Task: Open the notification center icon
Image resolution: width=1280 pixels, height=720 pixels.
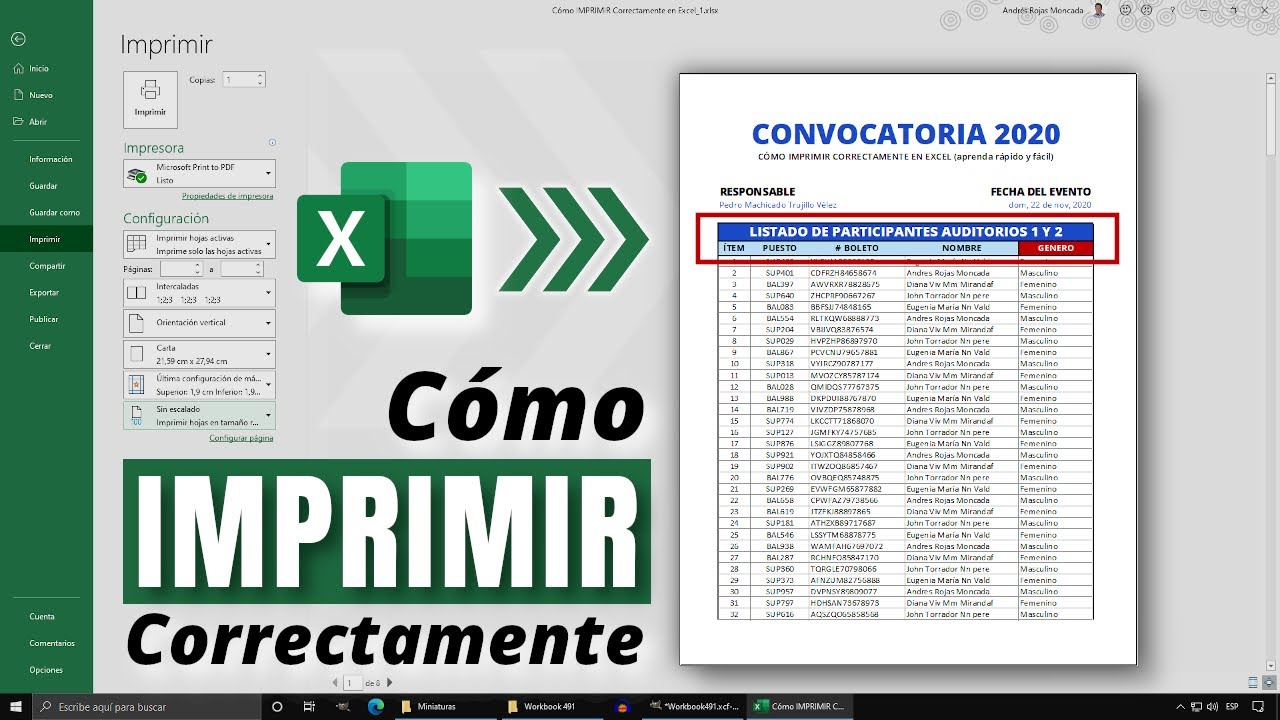Action: [1259, 706]
